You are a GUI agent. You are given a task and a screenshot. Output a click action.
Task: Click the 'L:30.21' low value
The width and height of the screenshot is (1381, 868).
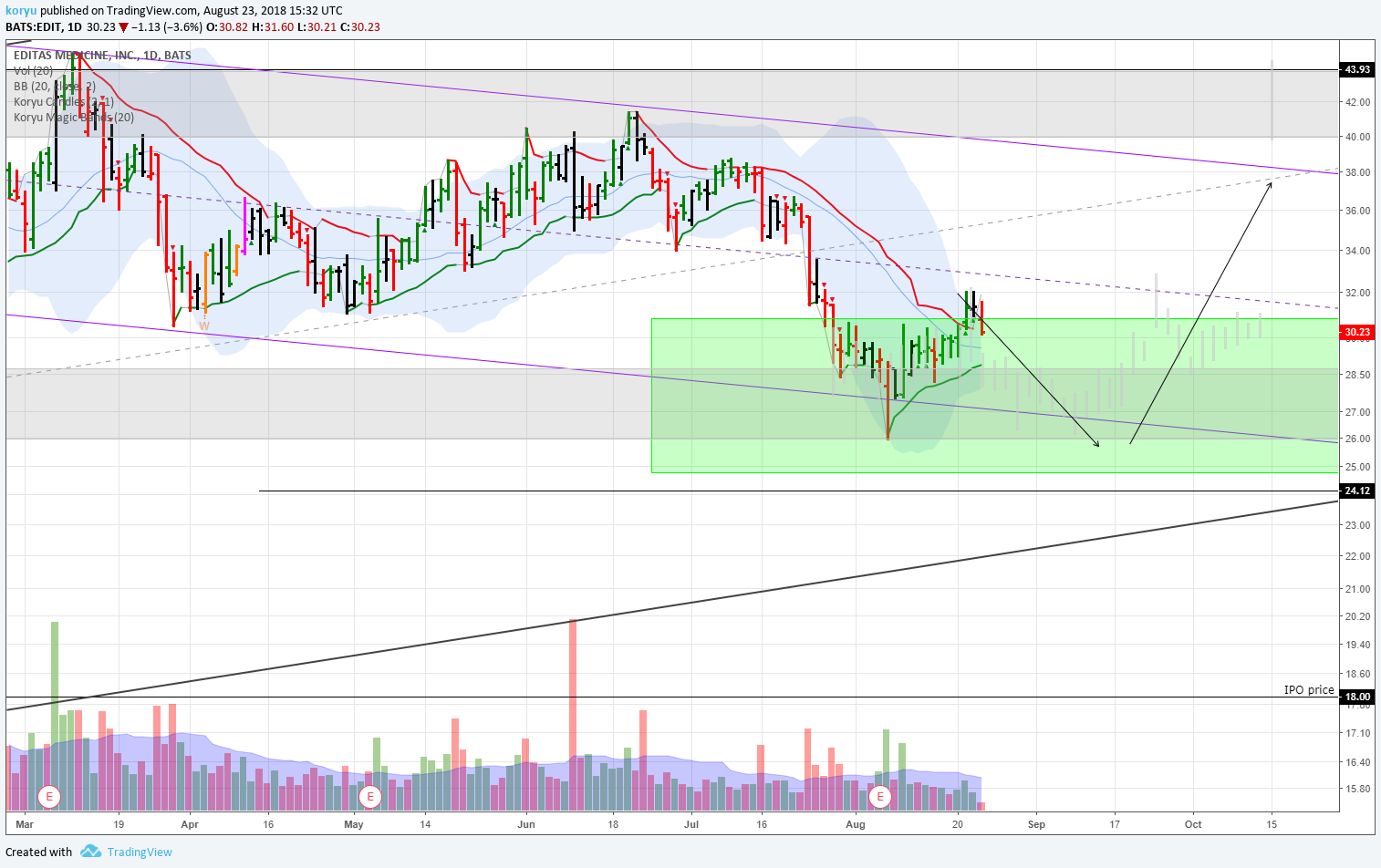[316, 26]
